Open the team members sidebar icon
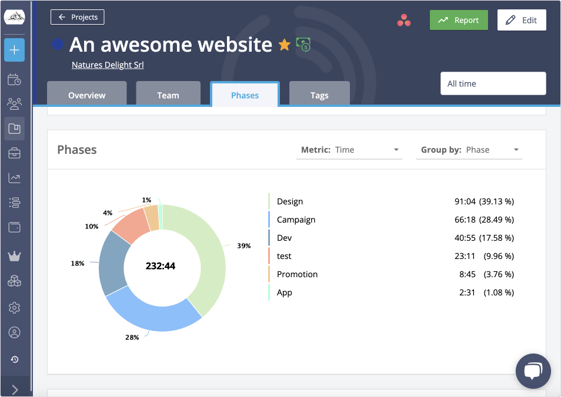561x397 pixels. pyautogui.click(x=14, y=104)
